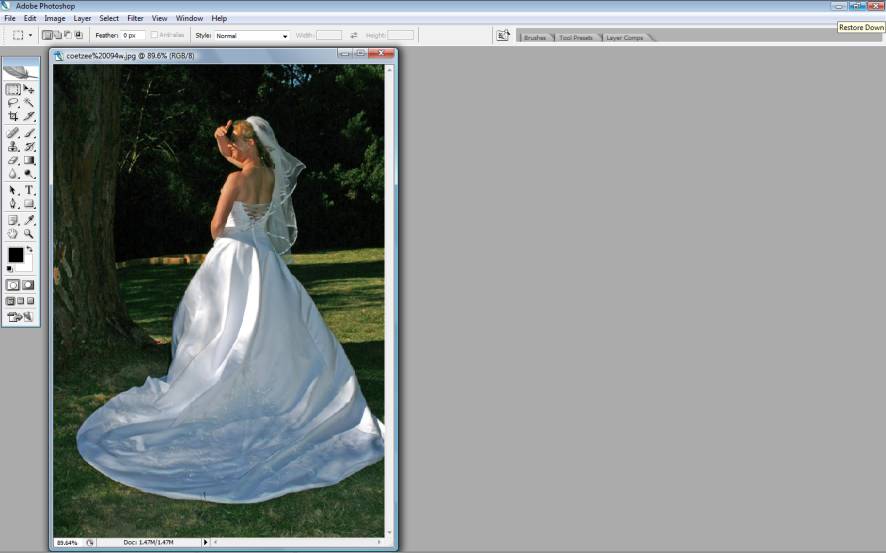The image size is (886, 553).
Task: Click the document's vertical scrollbar
Action: click(389, 299)
